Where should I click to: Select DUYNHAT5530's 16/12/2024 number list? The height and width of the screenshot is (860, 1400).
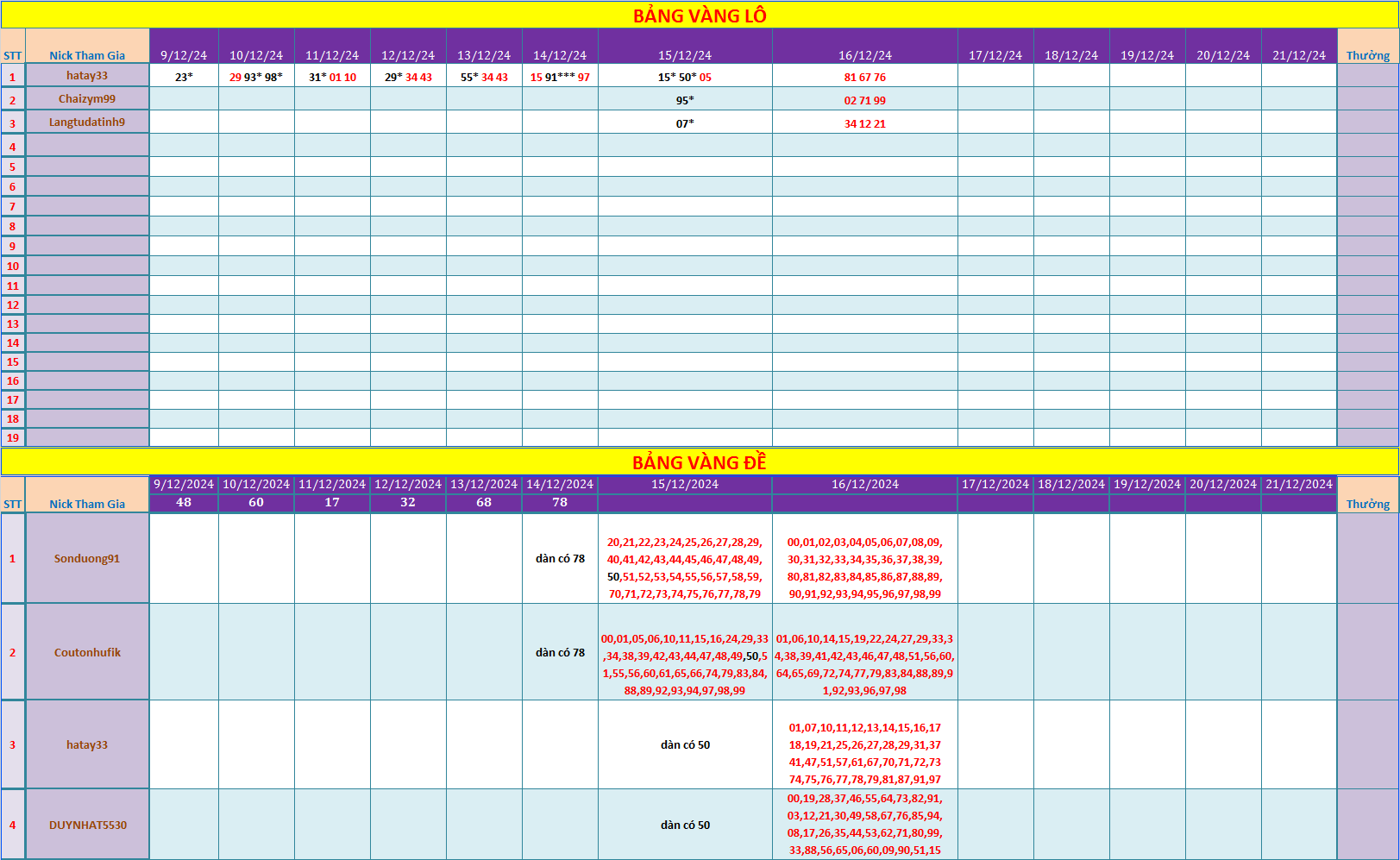tap(865, 825)
